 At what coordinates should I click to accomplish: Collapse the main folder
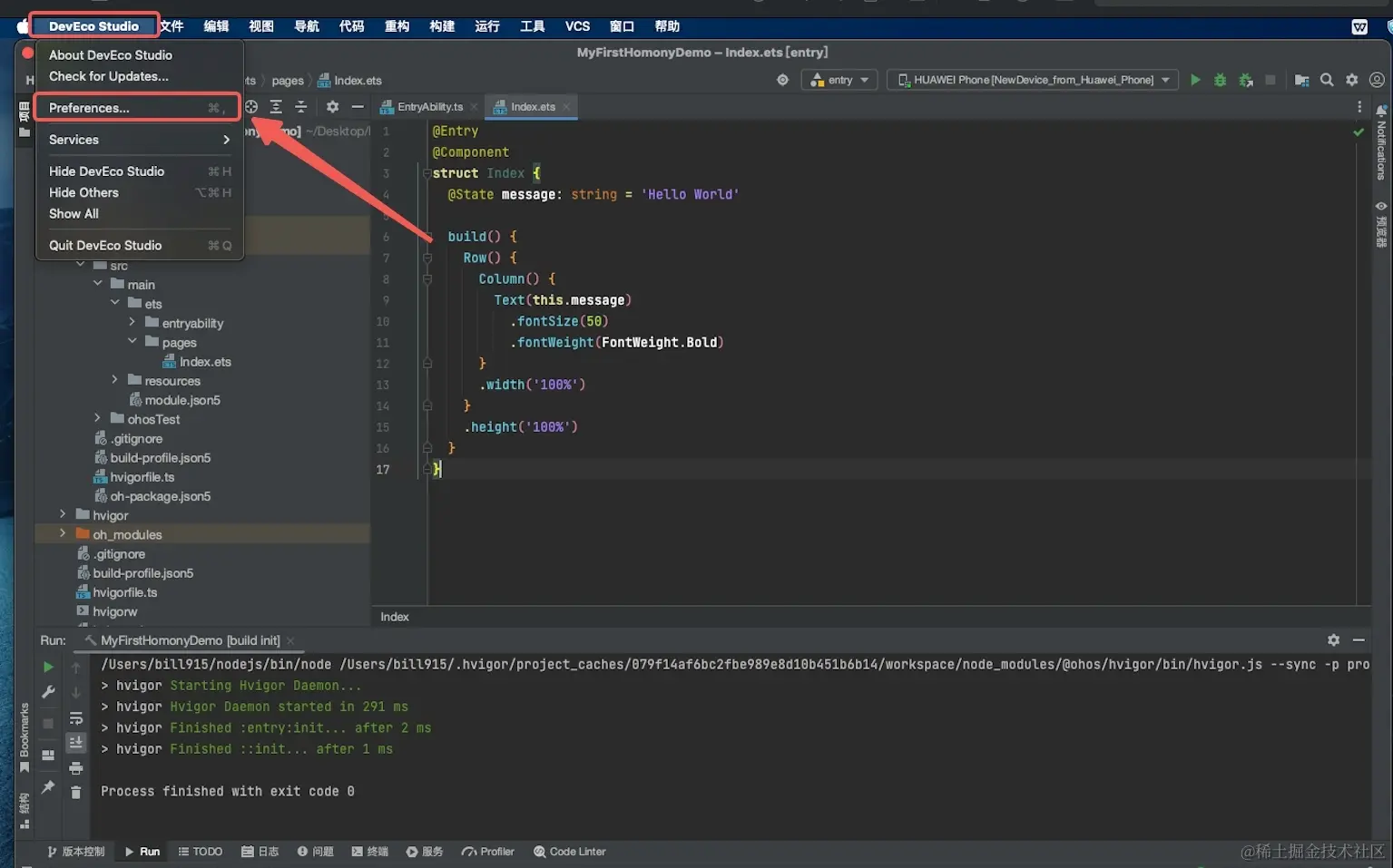(98, 284)
